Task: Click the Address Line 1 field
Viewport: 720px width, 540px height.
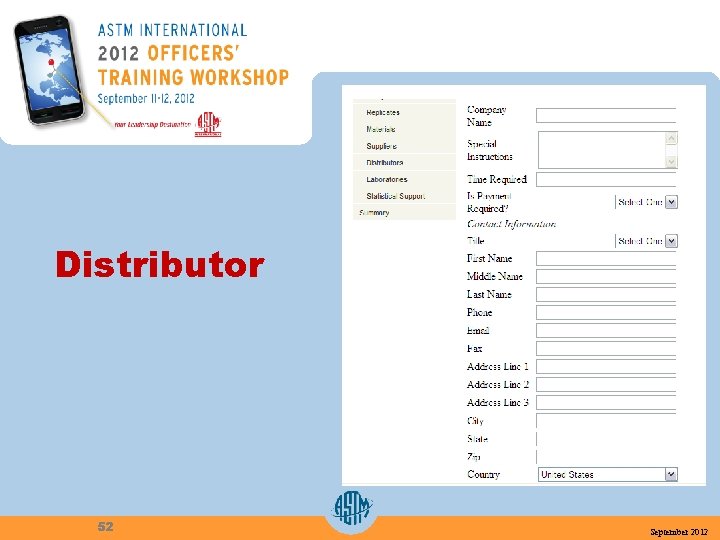Action: coord(606,366)
